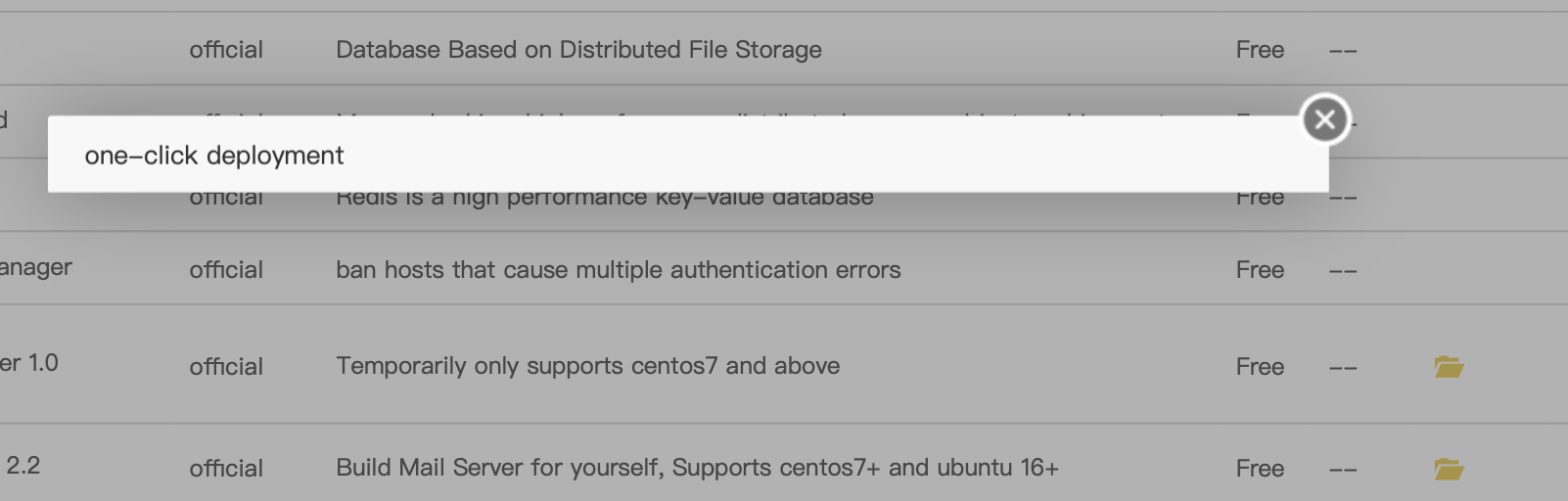1568x501 pixels.
Task: Click the '--' expiry in the centos7 row
Action: tap(1343, 368)
